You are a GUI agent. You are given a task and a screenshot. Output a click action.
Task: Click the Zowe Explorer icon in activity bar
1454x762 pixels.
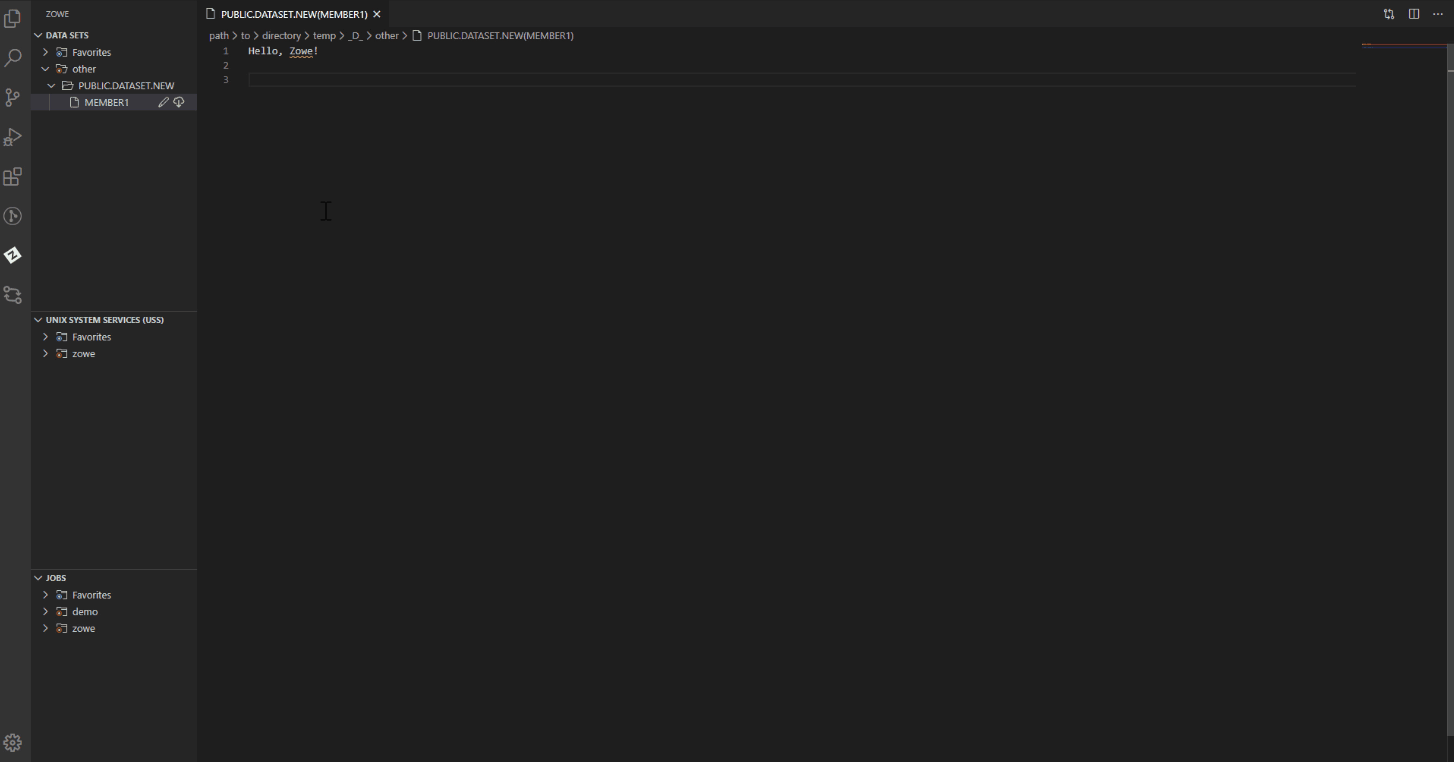13,255
